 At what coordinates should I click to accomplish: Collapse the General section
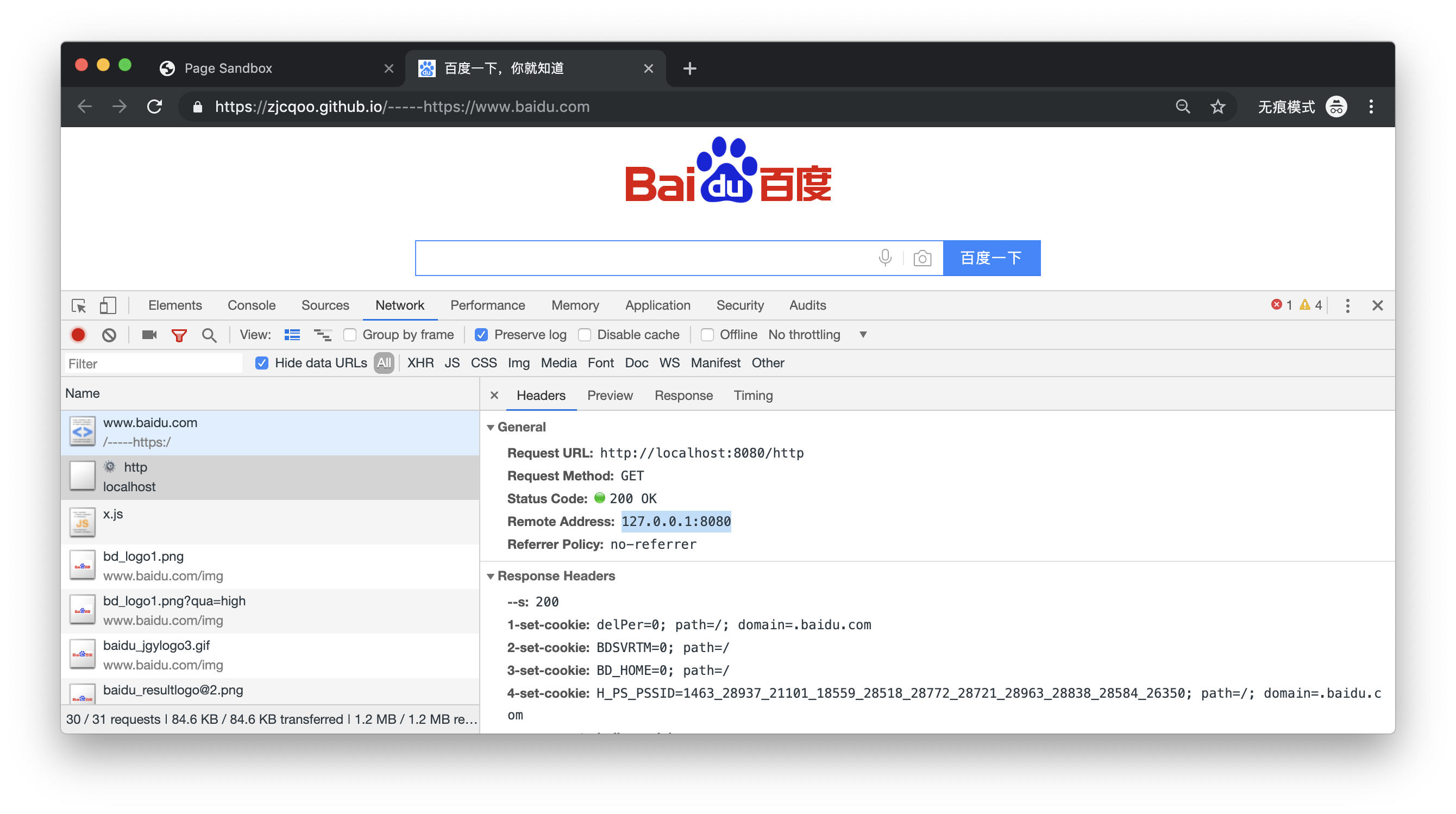(491, 427)
